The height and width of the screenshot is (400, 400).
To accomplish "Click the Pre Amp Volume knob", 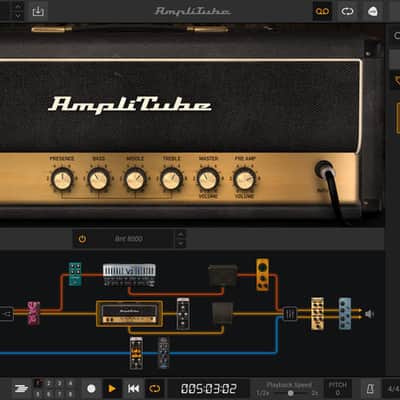I will coord(244,179).
